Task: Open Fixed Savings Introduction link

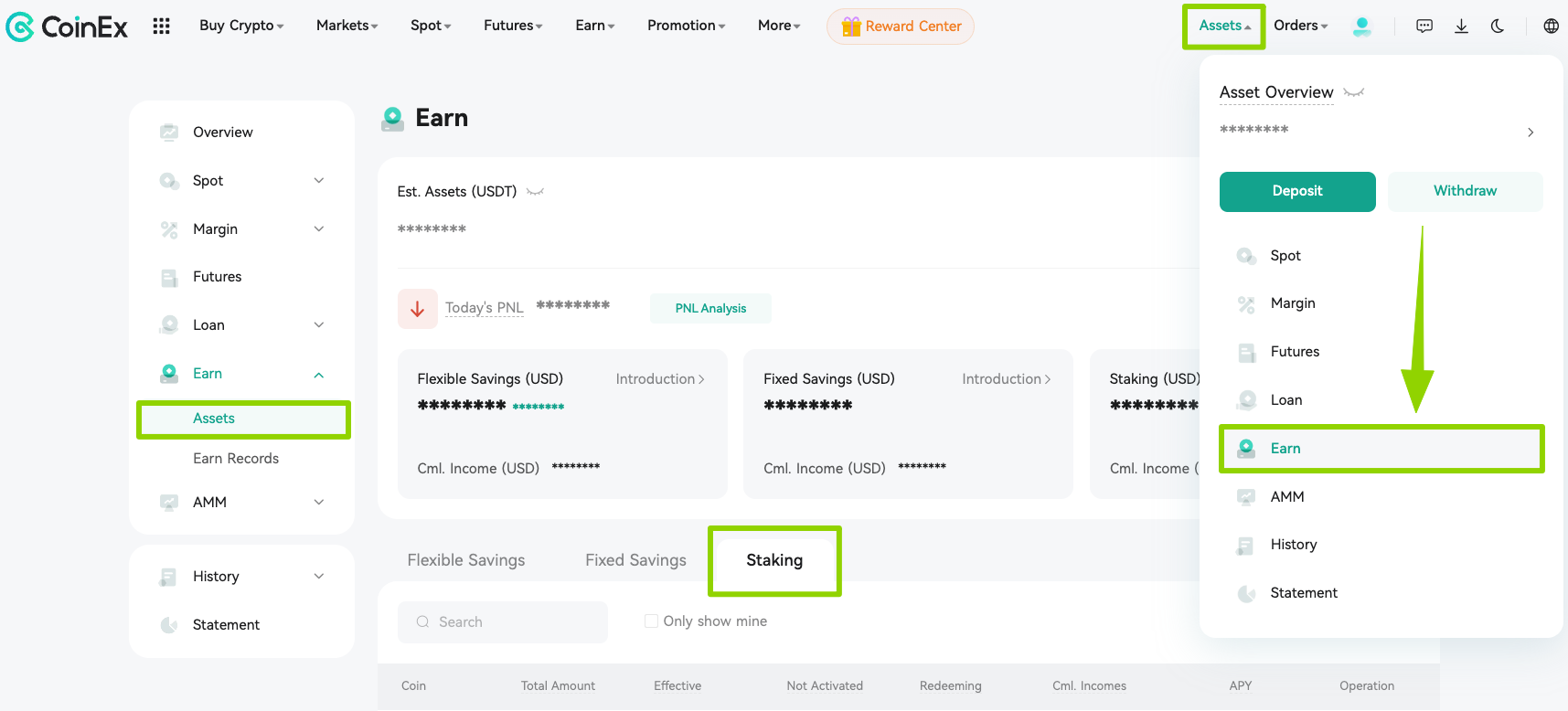Action: tap(1007, 379)
